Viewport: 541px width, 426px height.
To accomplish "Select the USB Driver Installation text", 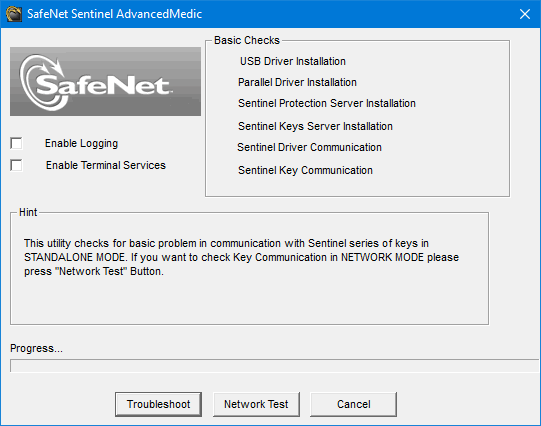I will (x=293, y=61).
